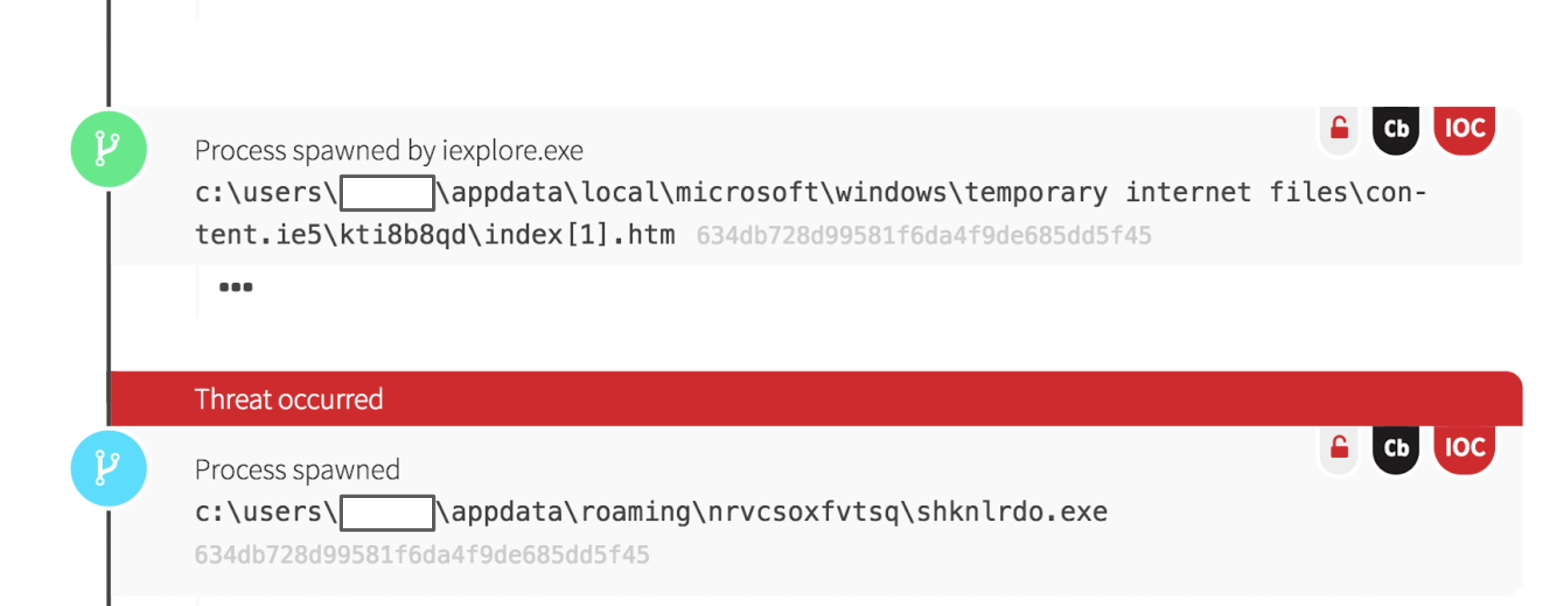Click the Cb badge on the shknlrdo.exe event
This screenshot has height=606, width=1544.
coord(1395,447)
